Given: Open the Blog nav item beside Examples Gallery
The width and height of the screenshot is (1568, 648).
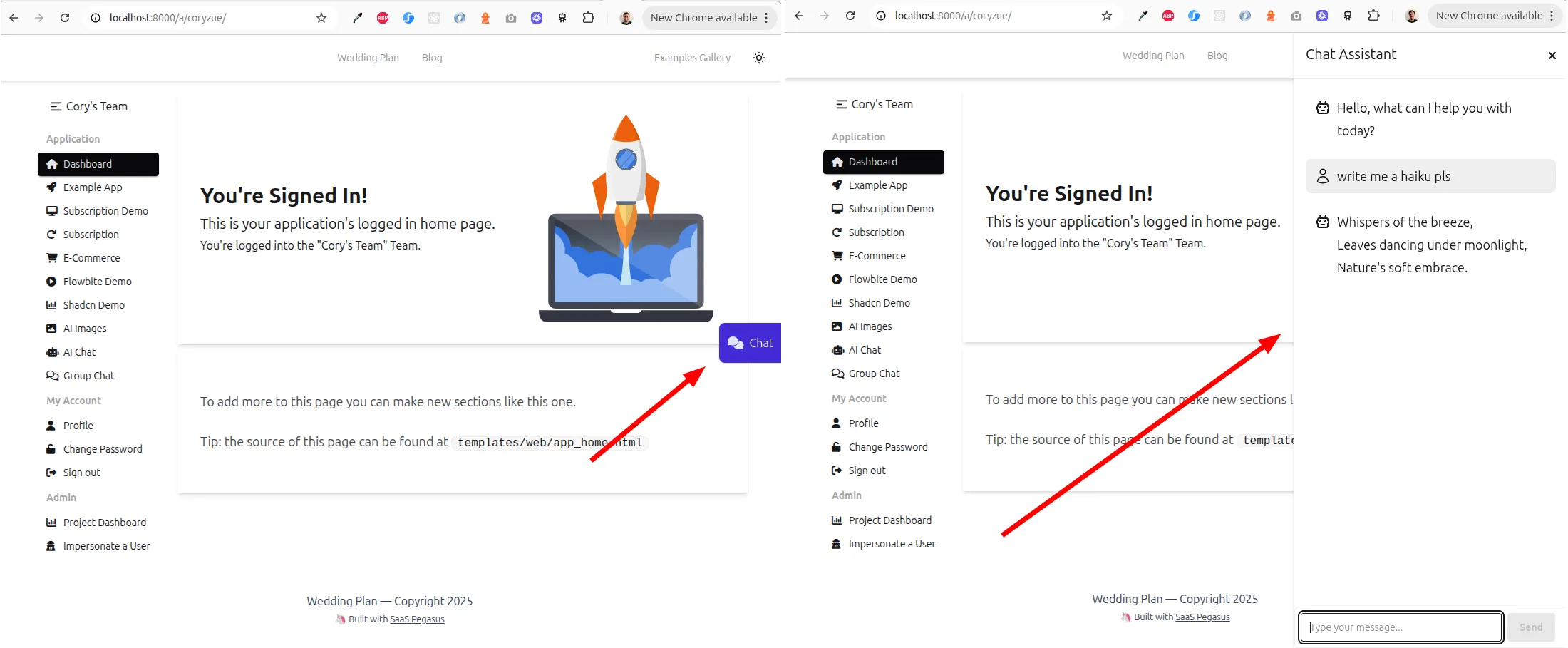Looking at the screenshot, I should (432, 58).
